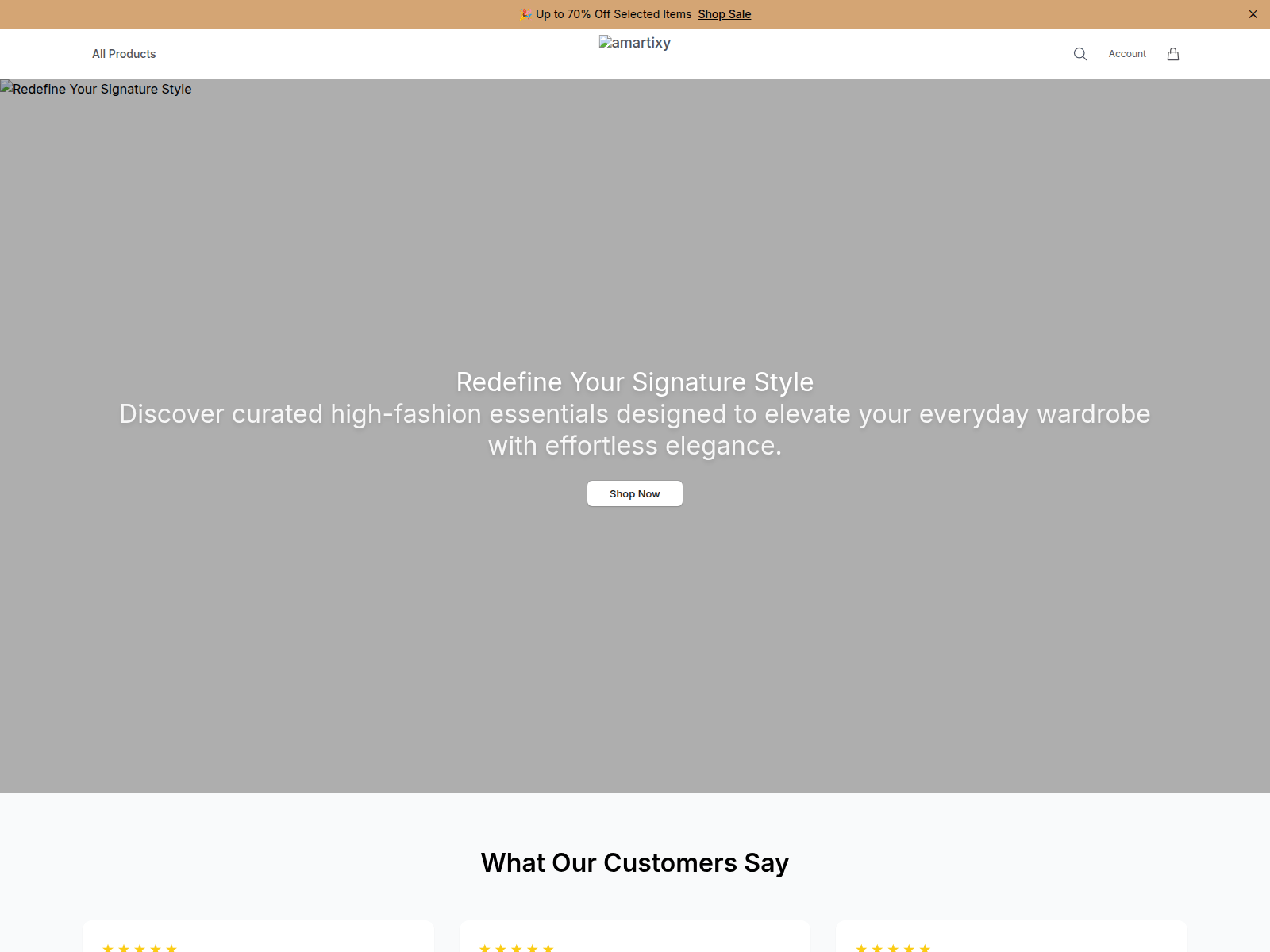The height and width of the screenshot is (952, 1270).
Task: Click the Shop Now button
Action: click(635, 493)
